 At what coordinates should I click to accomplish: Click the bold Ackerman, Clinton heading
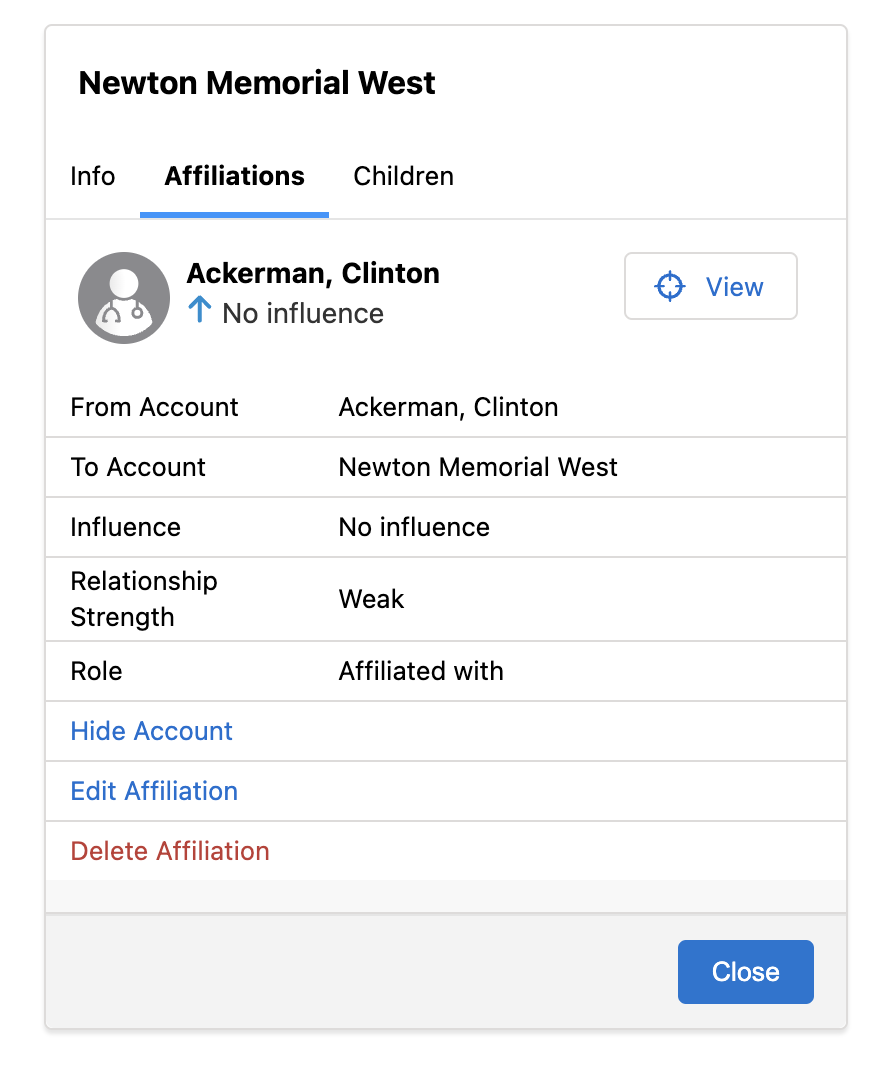[x=313, y=273]
